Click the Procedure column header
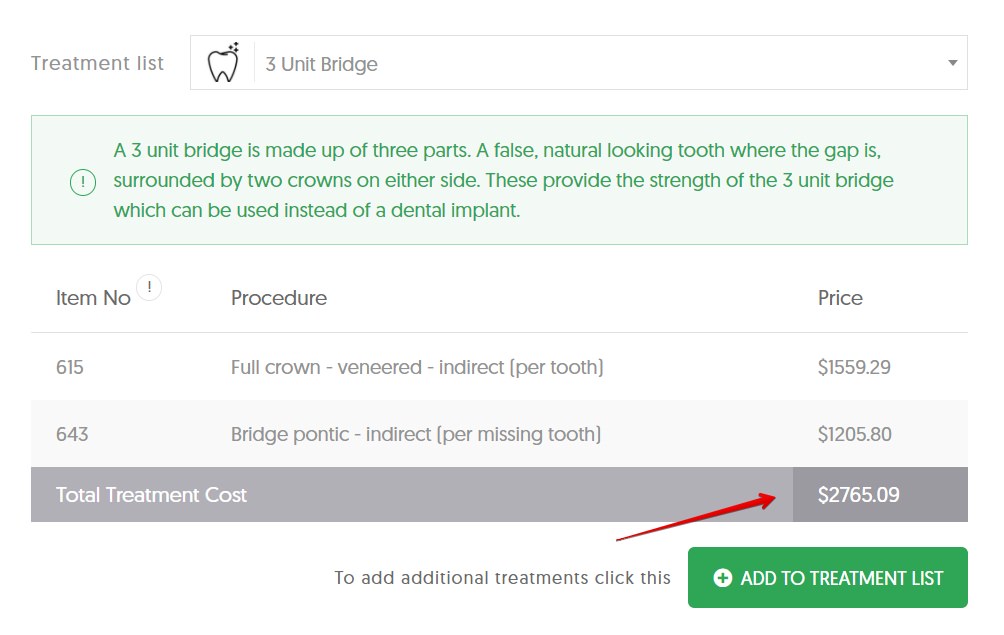 pos(279,298)
